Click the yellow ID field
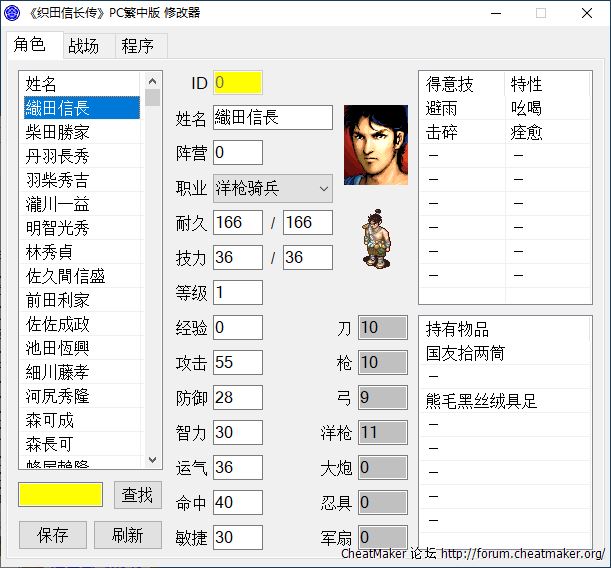Viewport: 611px width, 568px height. point(238,82)
